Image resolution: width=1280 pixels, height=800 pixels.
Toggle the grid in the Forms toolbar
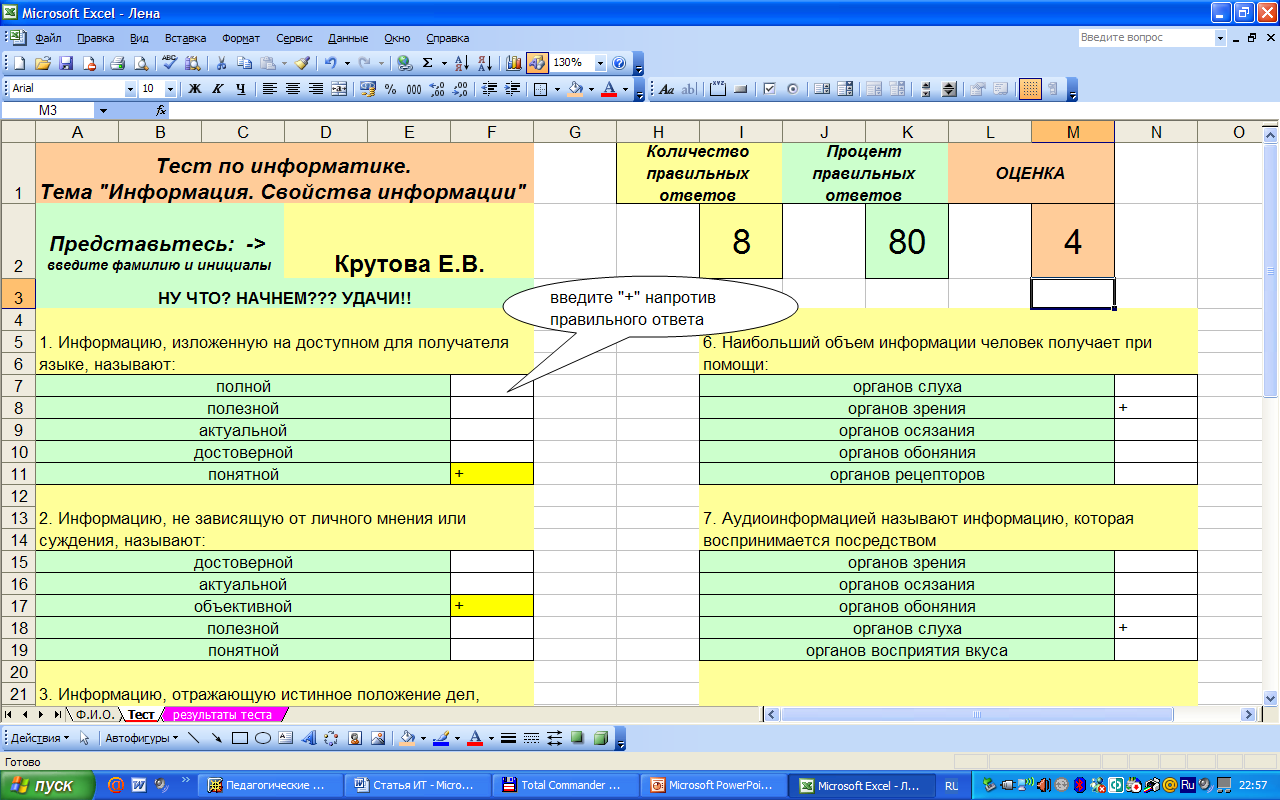pos(1030,89)
